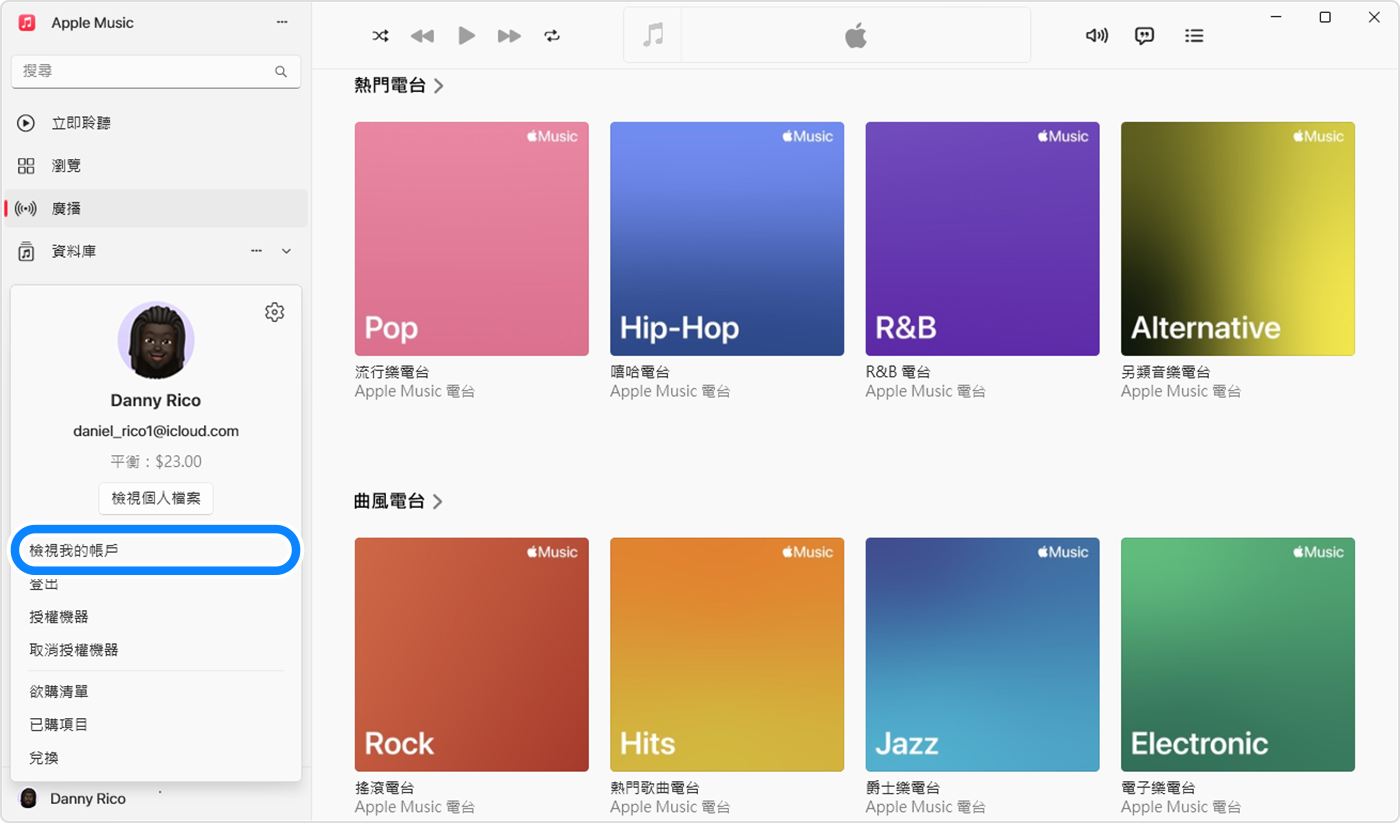Click 熱門歌曲電台 title link

(x=655, y=788)
